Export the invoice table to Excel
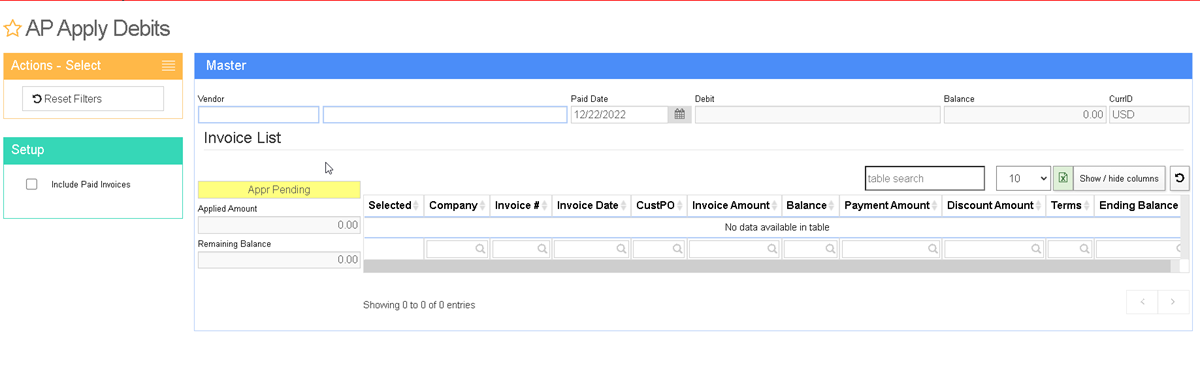This screenshot has height=369, width=1200. pyautogui.click(x=1063, y=178)
